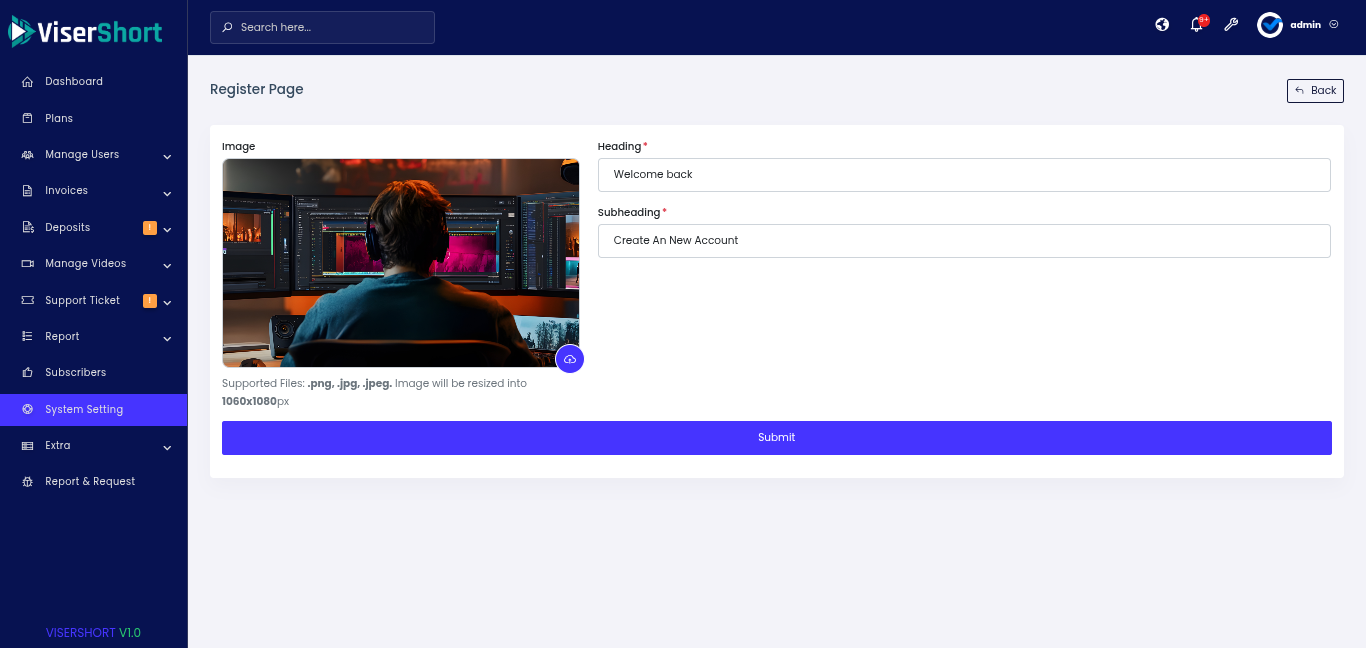Click the admin avatar icon

[1270, 25]
